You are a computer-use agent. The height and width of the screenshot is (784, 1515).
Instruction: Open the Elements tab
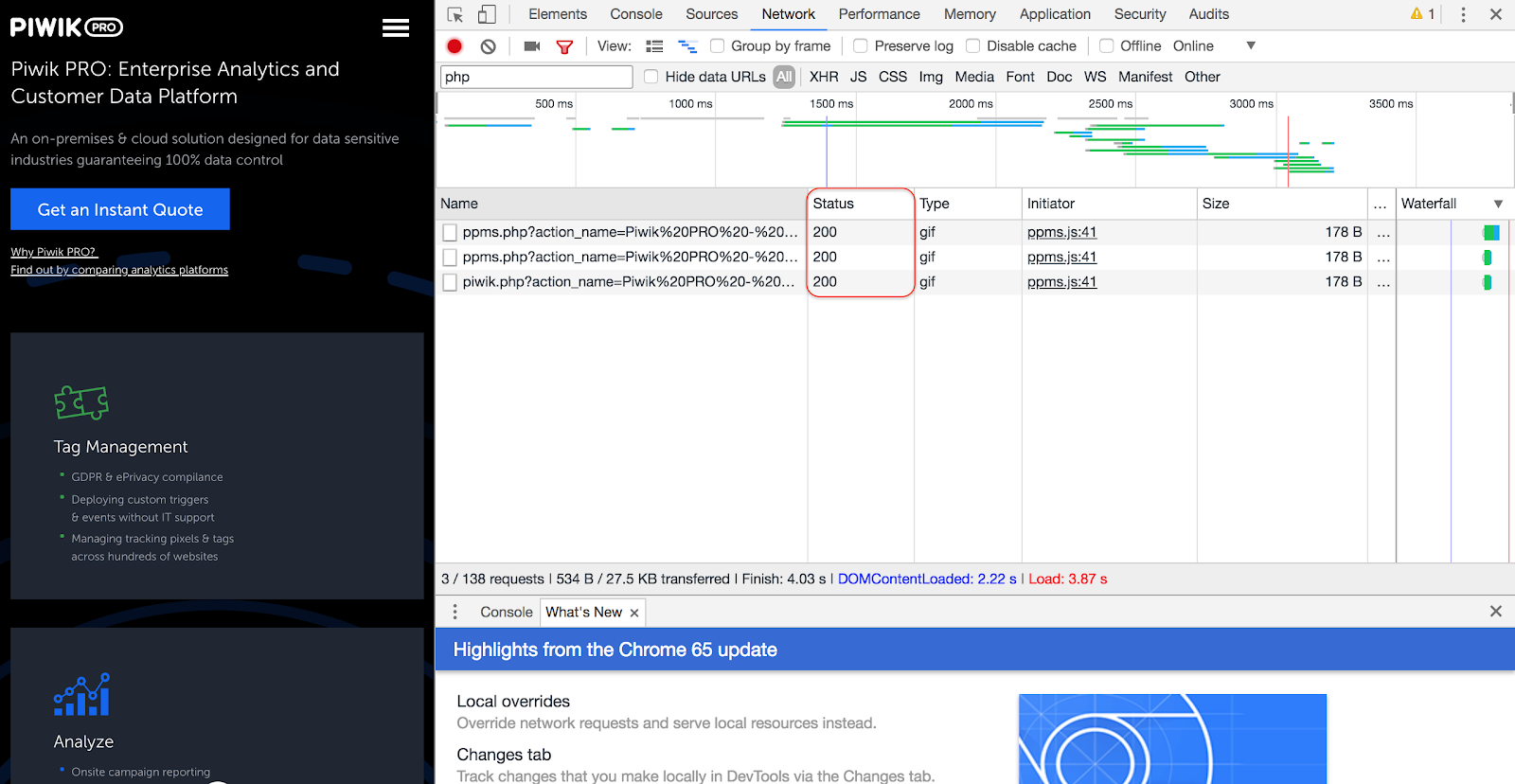(x=558, y=14)
